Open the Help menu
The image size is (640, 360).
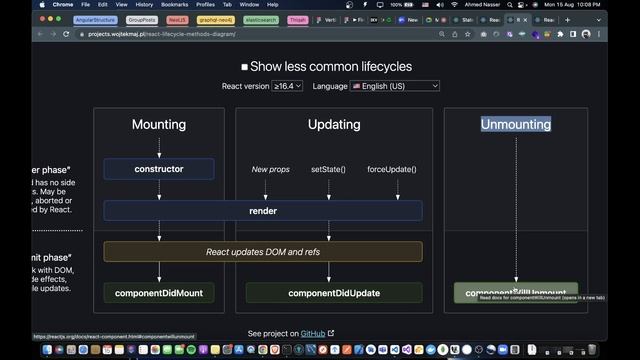tap(272, 5)
